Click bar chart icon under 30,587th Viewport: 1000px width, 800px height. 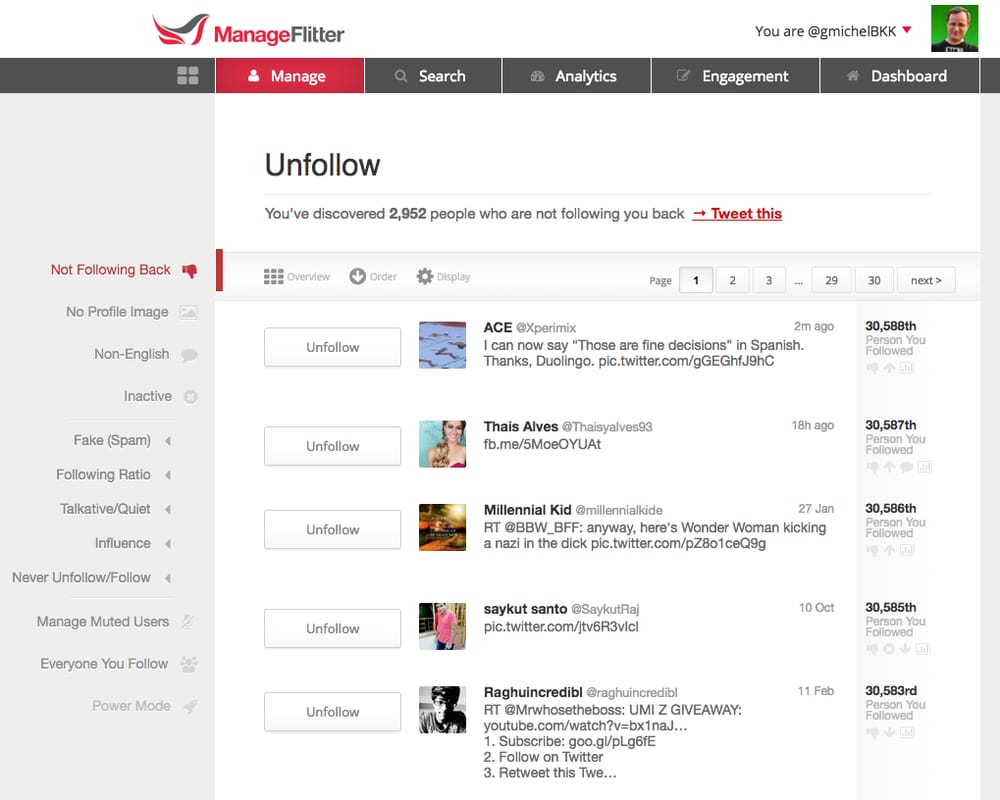pos(925,467)
